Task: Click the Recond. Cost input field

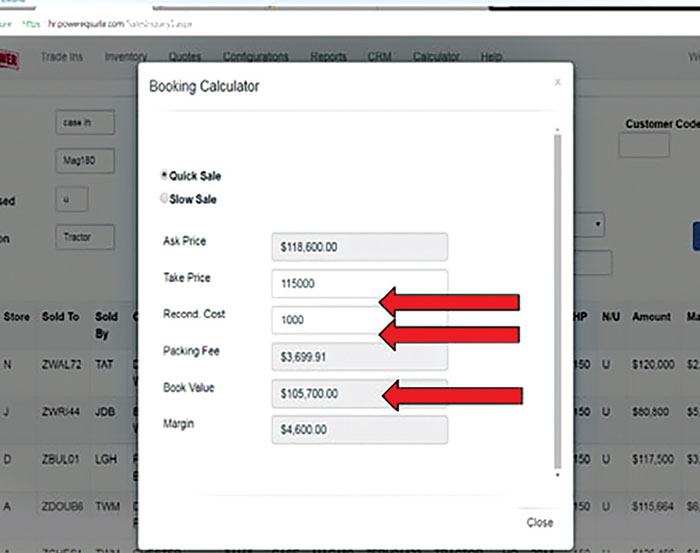Action: coord(359,320)
